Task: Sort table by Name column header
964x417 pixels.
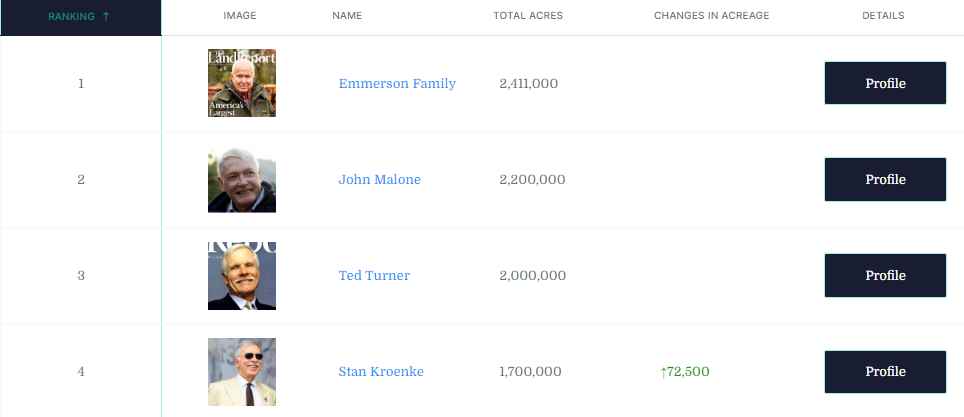Action: (x=347, y=16)
